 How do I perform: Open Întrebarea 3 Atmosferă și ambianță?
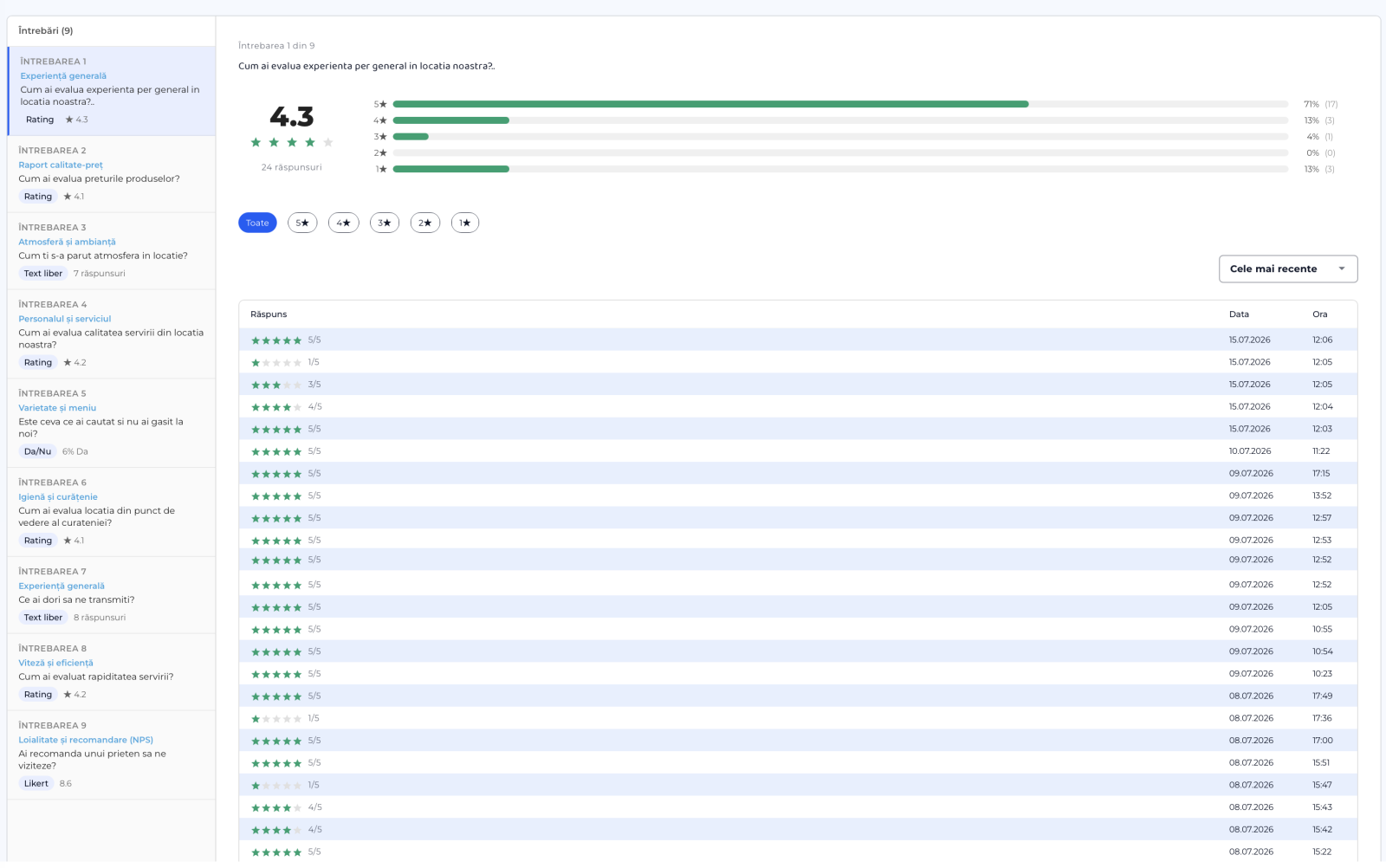coord(111,251)
